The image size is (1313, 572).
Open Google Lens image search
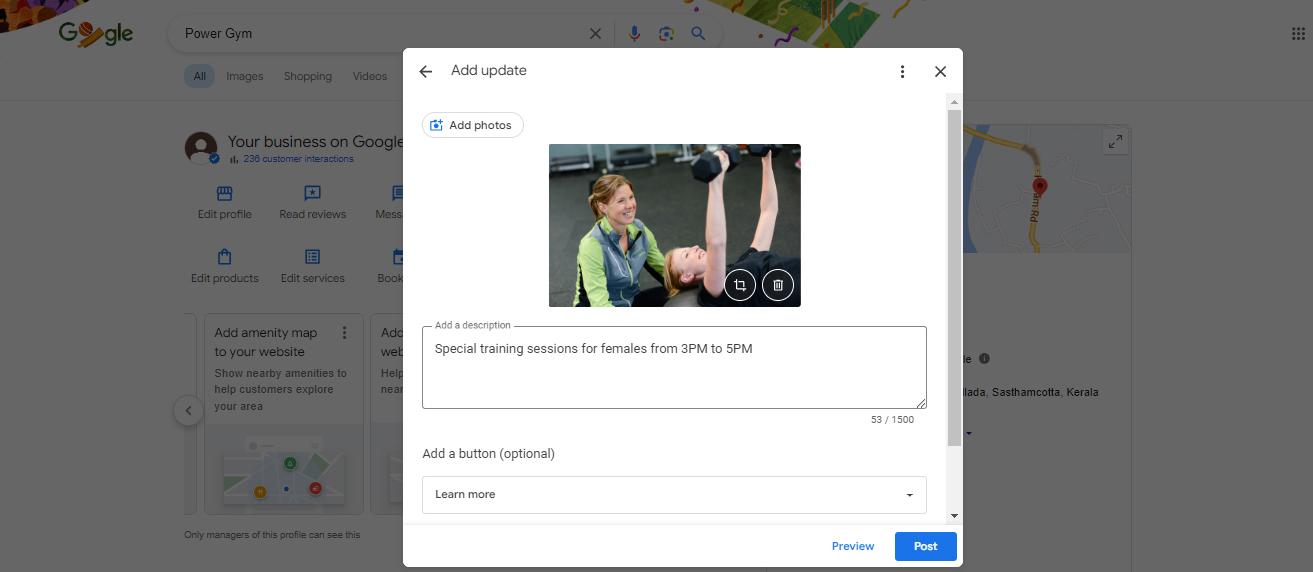coord(666,33)
